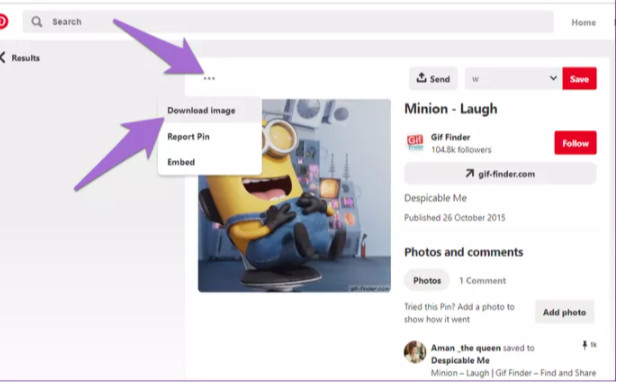Image resolution: width=626 pixels, height=385 pixels.
Task: Click the search magnifier icon
Action: pyautogui.click(x=36, y=22)
